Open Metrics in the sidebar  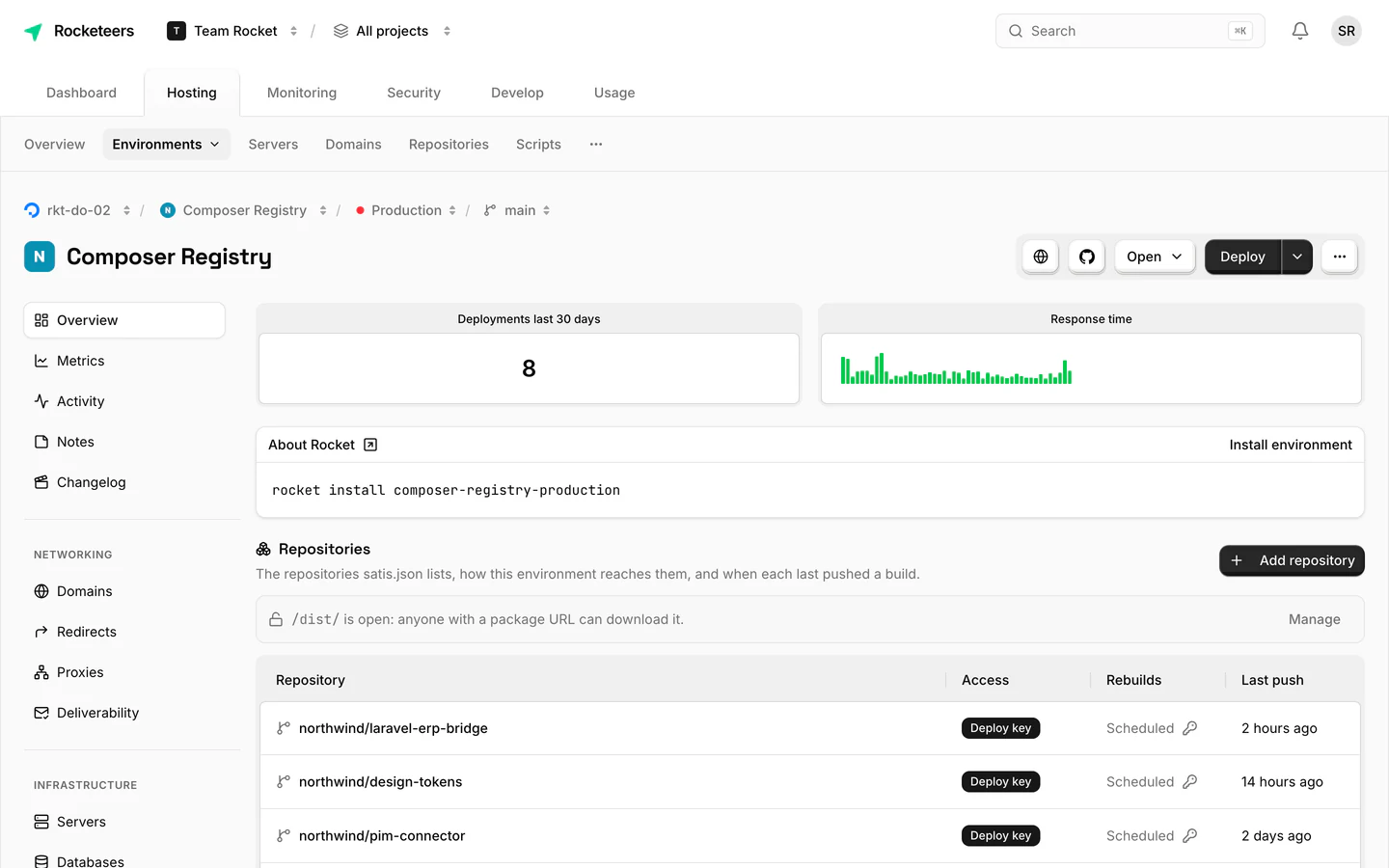point(124,361)
